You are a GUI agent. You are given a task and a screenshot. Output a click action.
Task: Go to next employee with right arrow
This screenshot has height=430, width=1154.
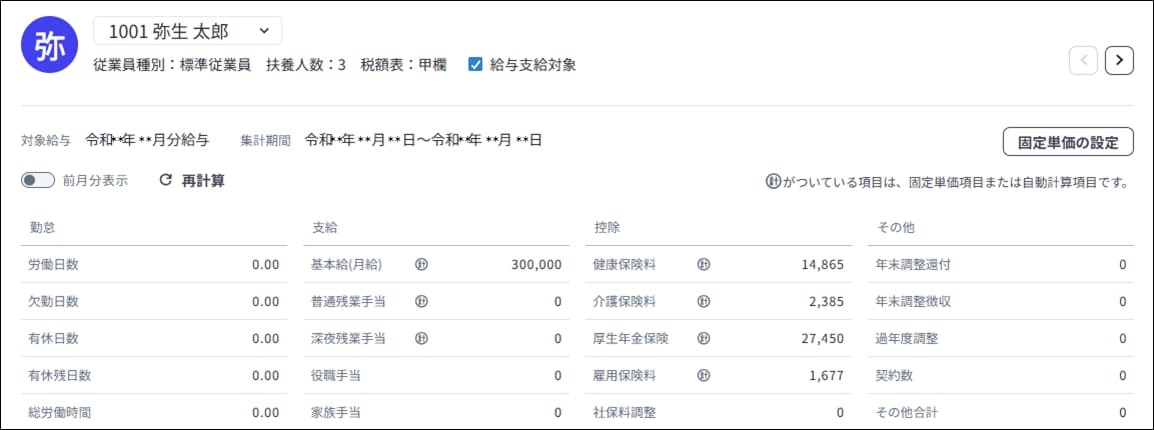(x=1119, y=61)
